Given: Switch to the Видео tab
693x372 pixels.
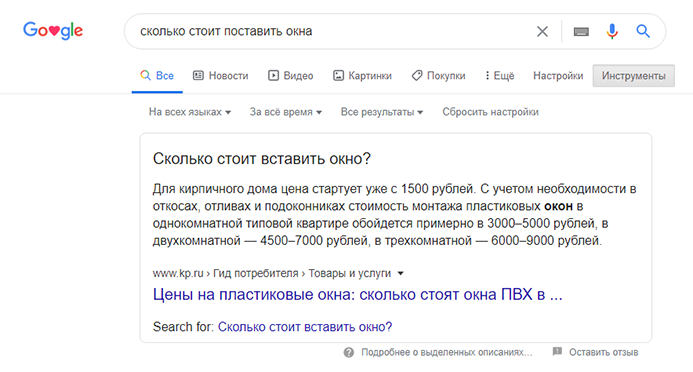Looking at the screenshot, I should (x=290, y=76).
